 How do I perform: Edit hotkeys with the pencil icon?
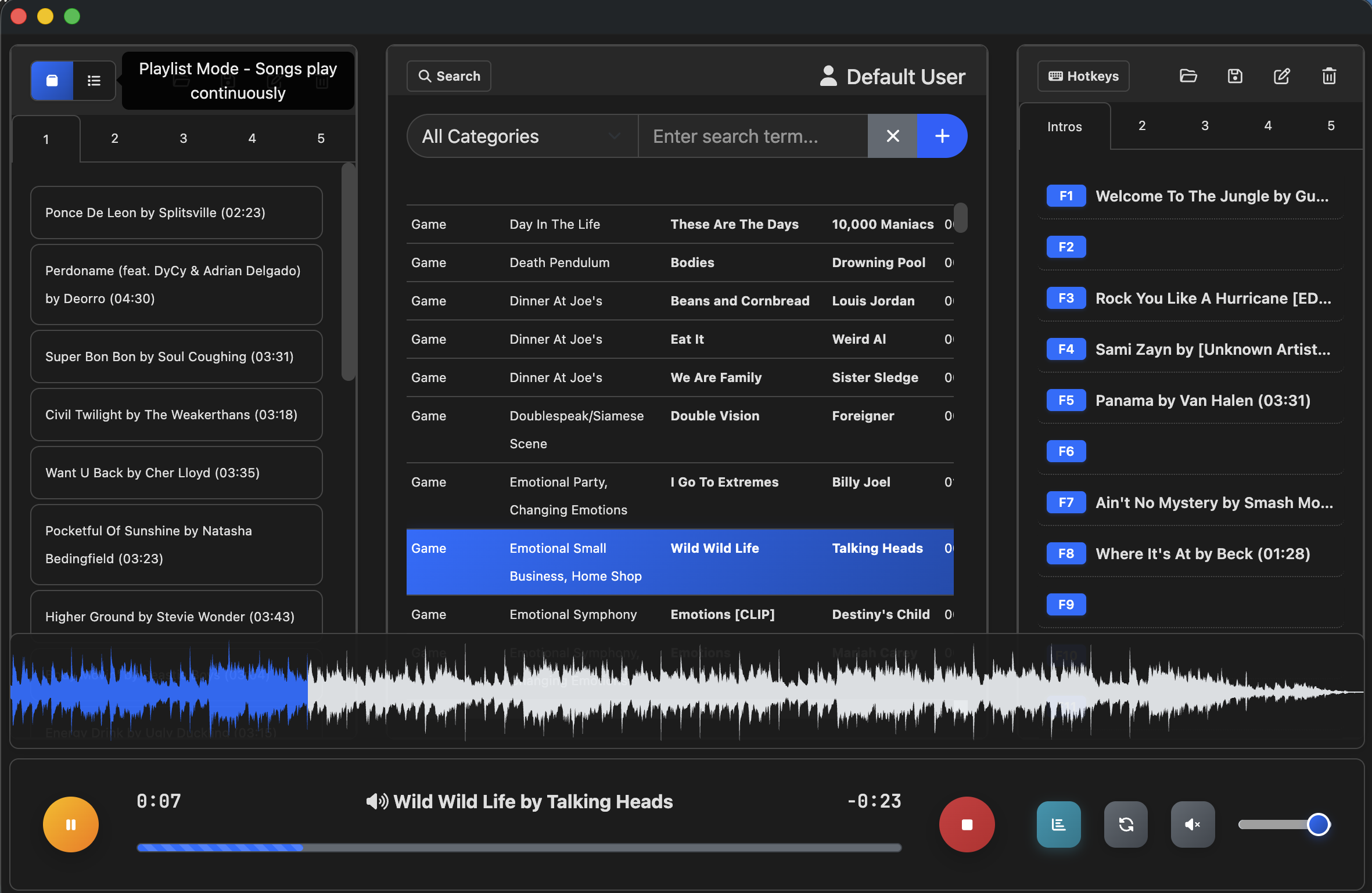coord(1282,75)
